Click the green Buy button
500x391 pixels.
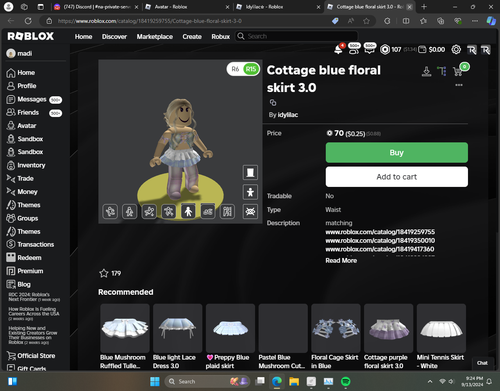tap(397, 153)
